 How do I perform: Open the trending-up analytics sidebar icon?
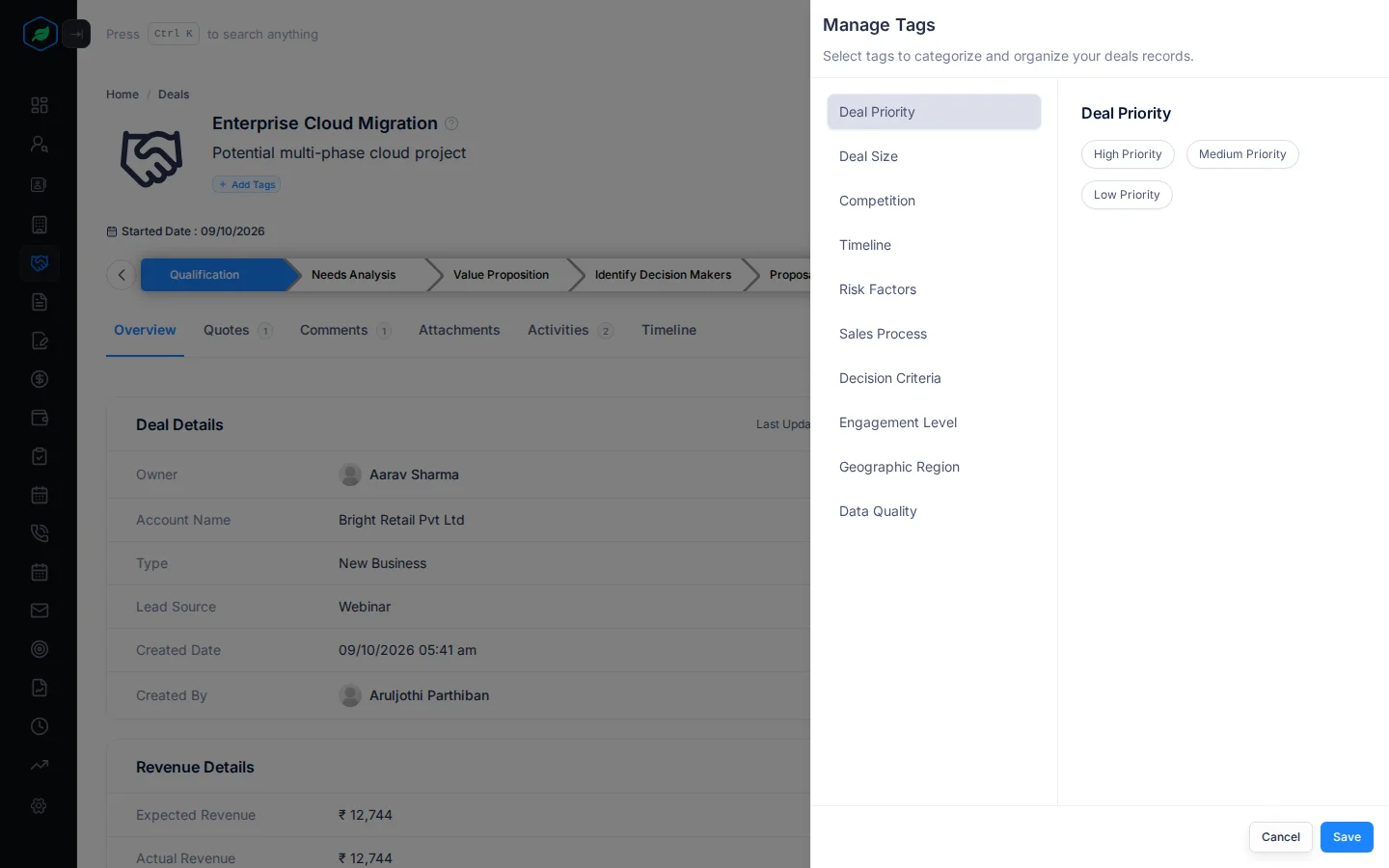[x=40, y=765]
